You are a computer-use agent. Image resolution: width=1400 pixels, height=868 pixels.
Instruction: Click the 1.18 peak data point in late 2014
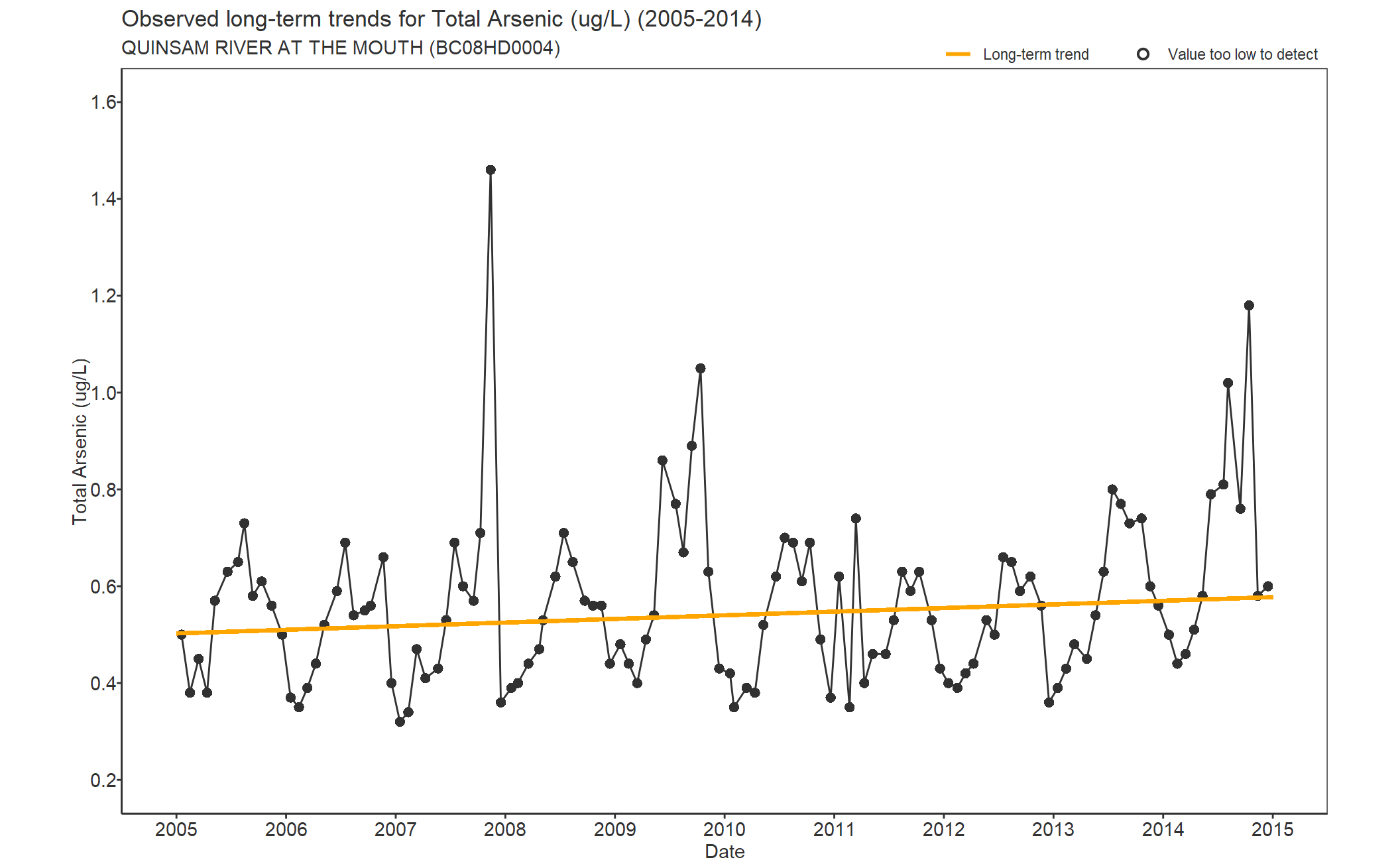1249,306
